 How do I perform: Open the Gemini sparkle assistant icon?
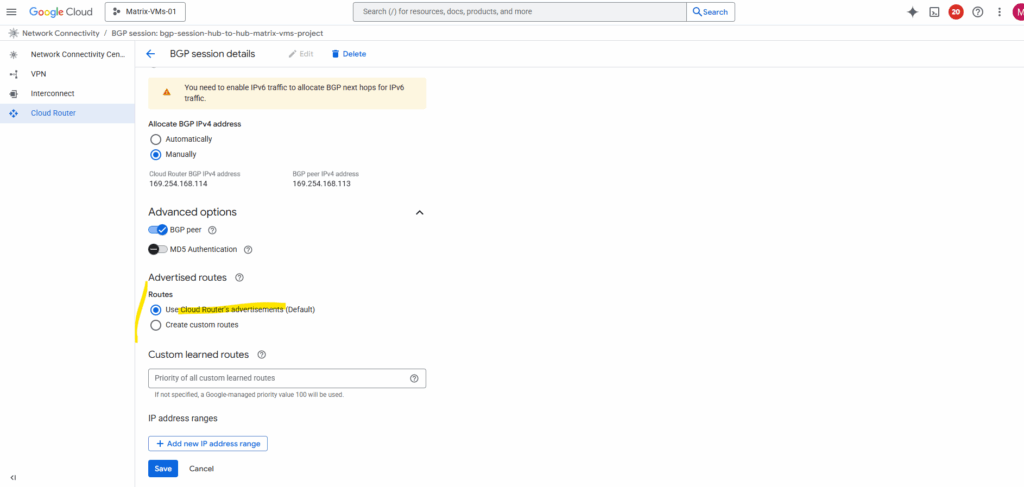pyautogui.click(x=912, y=12)
